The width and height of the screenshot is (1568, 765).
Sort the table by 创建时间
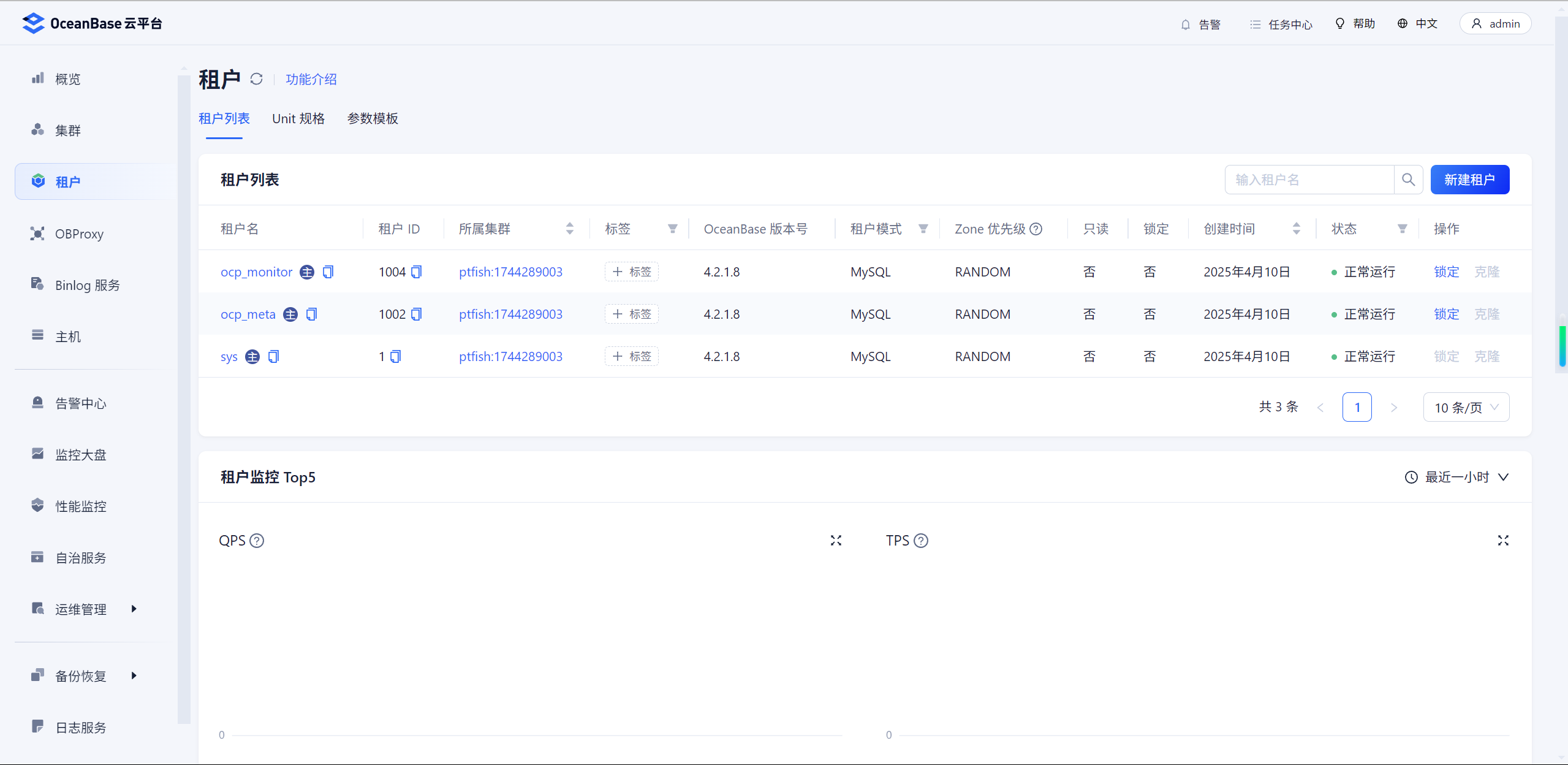click(1296, 229)
